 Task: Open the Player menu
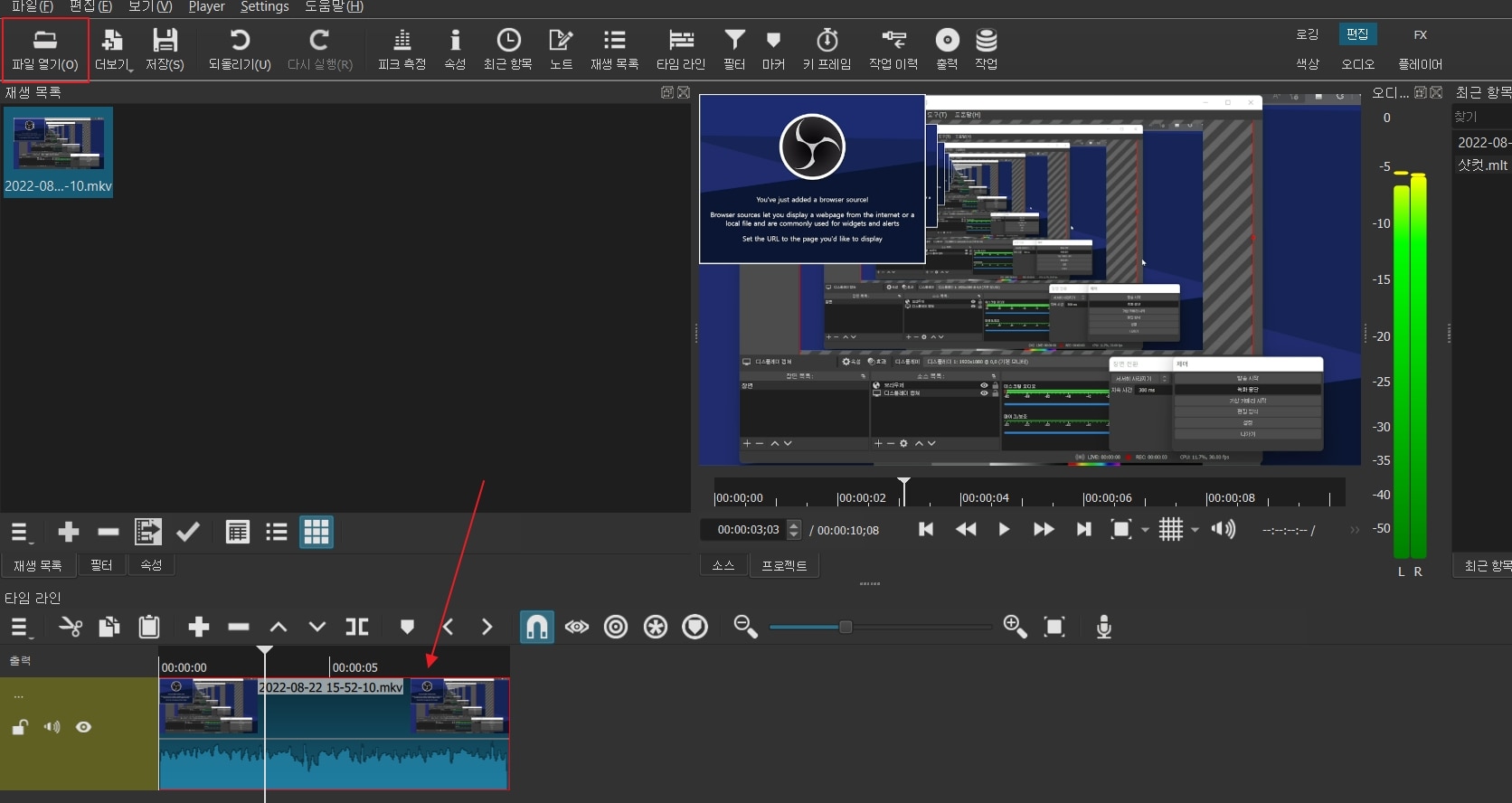click(206, 7)
